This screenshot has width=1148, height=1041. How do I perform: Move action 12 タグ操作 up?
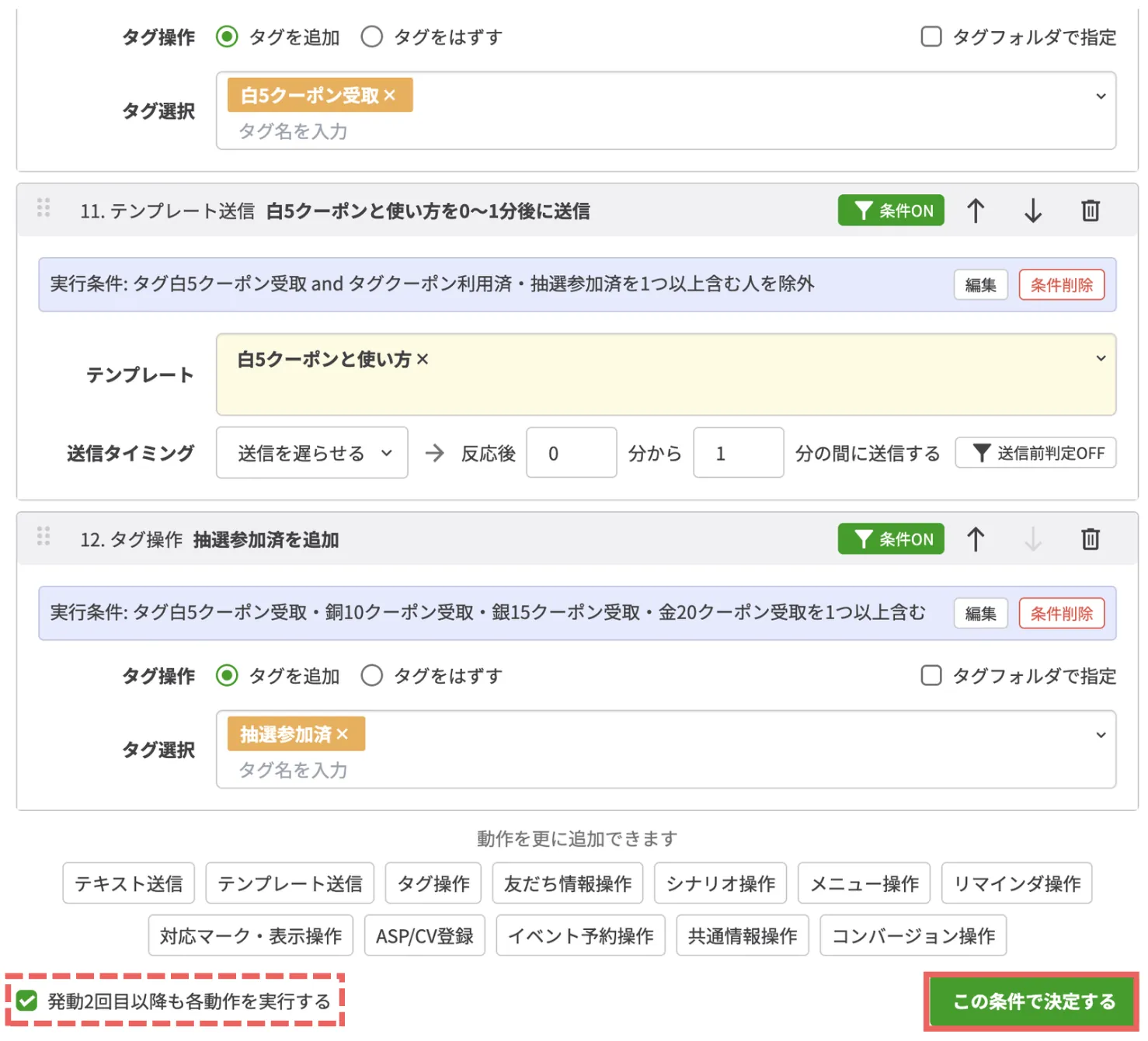tap(976, 539)
